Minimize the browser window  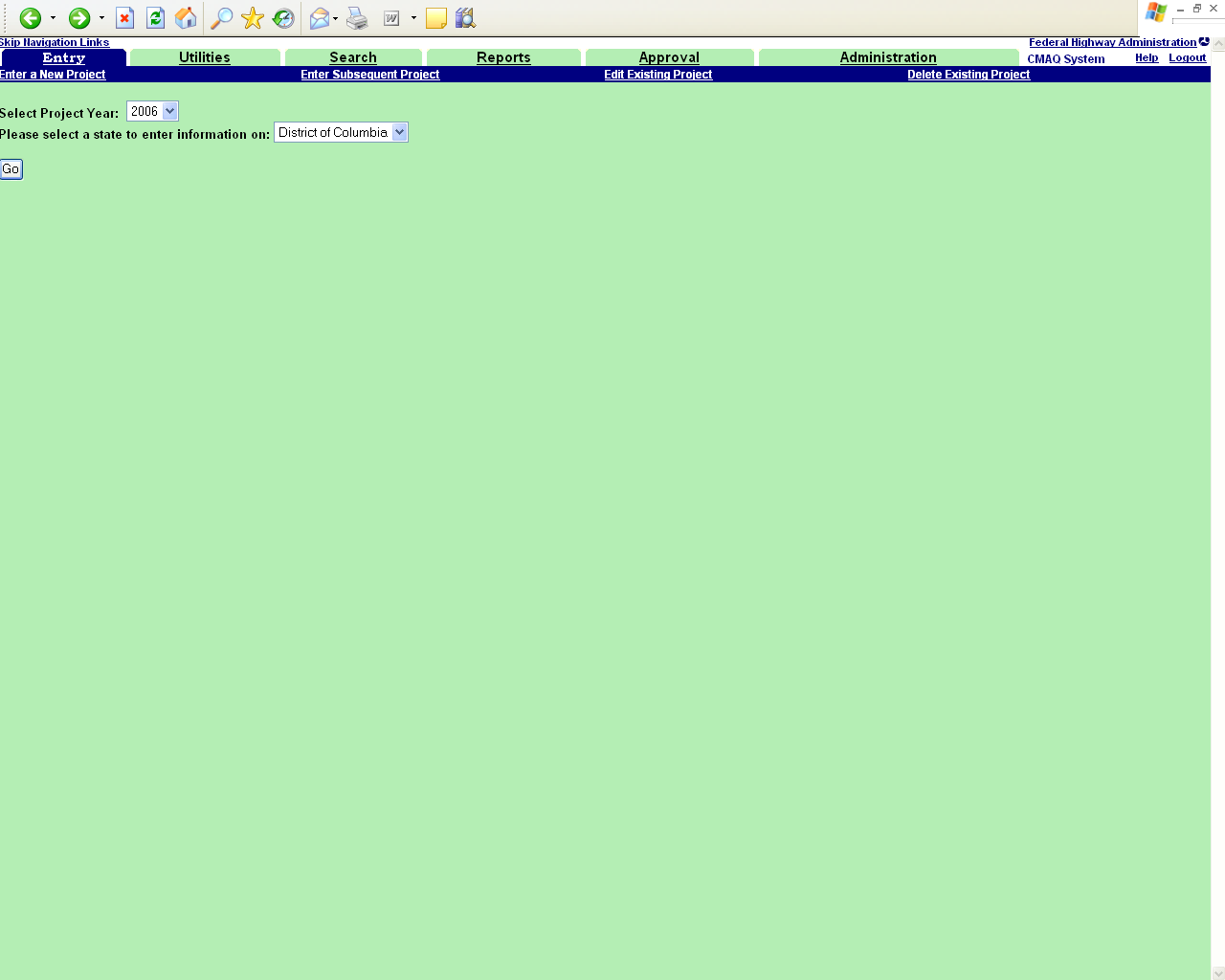(1180, 9)
